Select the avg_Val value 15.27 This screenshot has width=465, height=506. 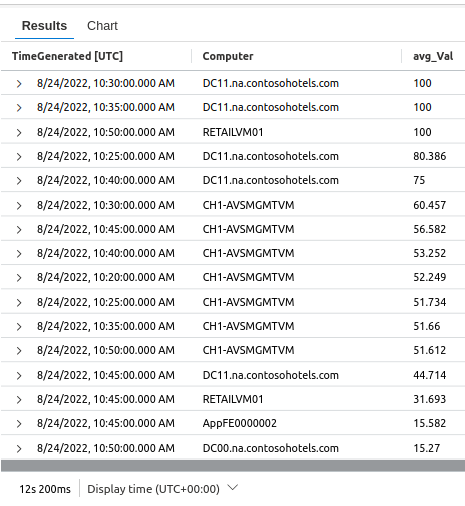pyautogui.click(x=427, y=448)
